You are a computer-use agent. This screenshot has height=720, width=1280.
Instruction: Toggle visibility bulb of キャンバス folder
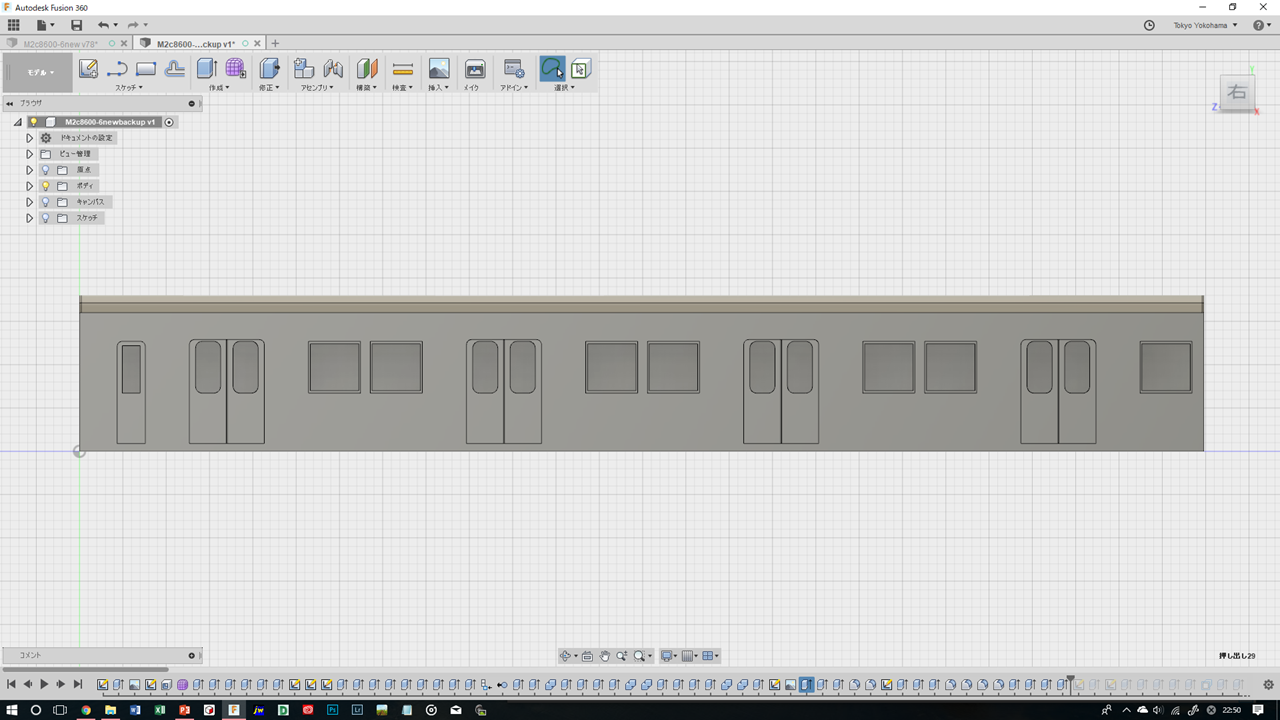click(45, 202)
